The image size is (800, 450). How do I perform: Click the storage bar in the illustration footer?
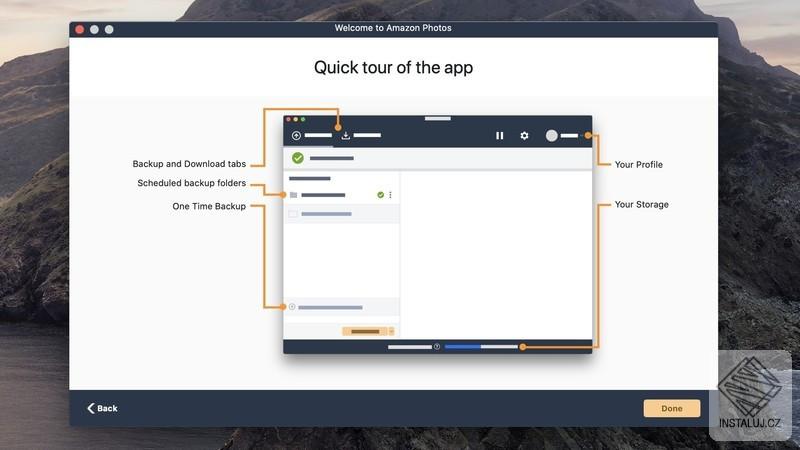(x=481, y=346)
